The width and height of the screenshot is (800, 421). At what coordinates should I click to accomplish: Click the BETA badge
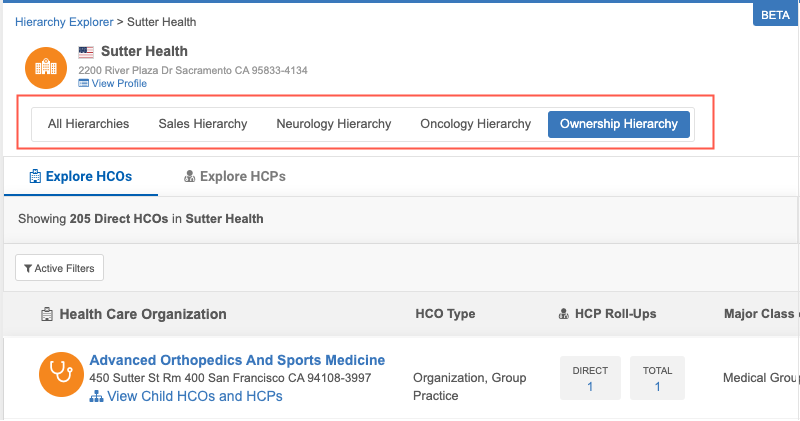coord(776,14)
